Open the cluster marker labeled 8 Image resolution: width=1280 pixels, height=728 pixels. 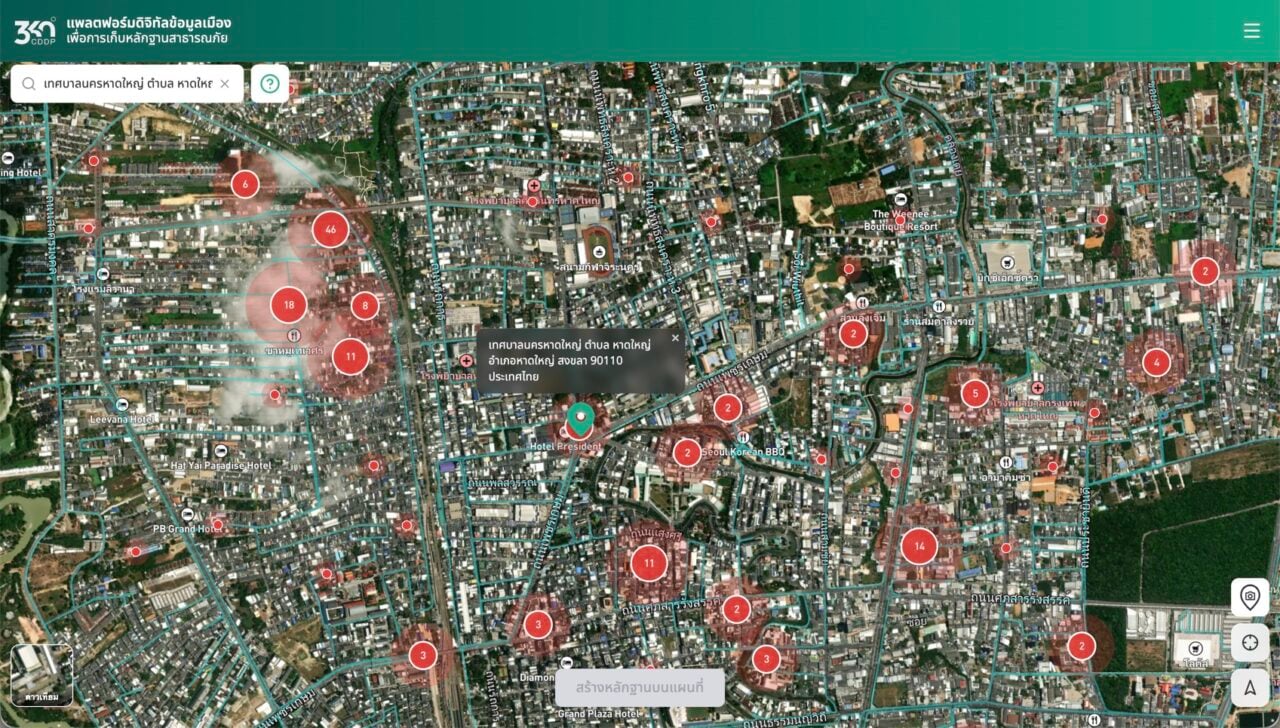[365, 306]
